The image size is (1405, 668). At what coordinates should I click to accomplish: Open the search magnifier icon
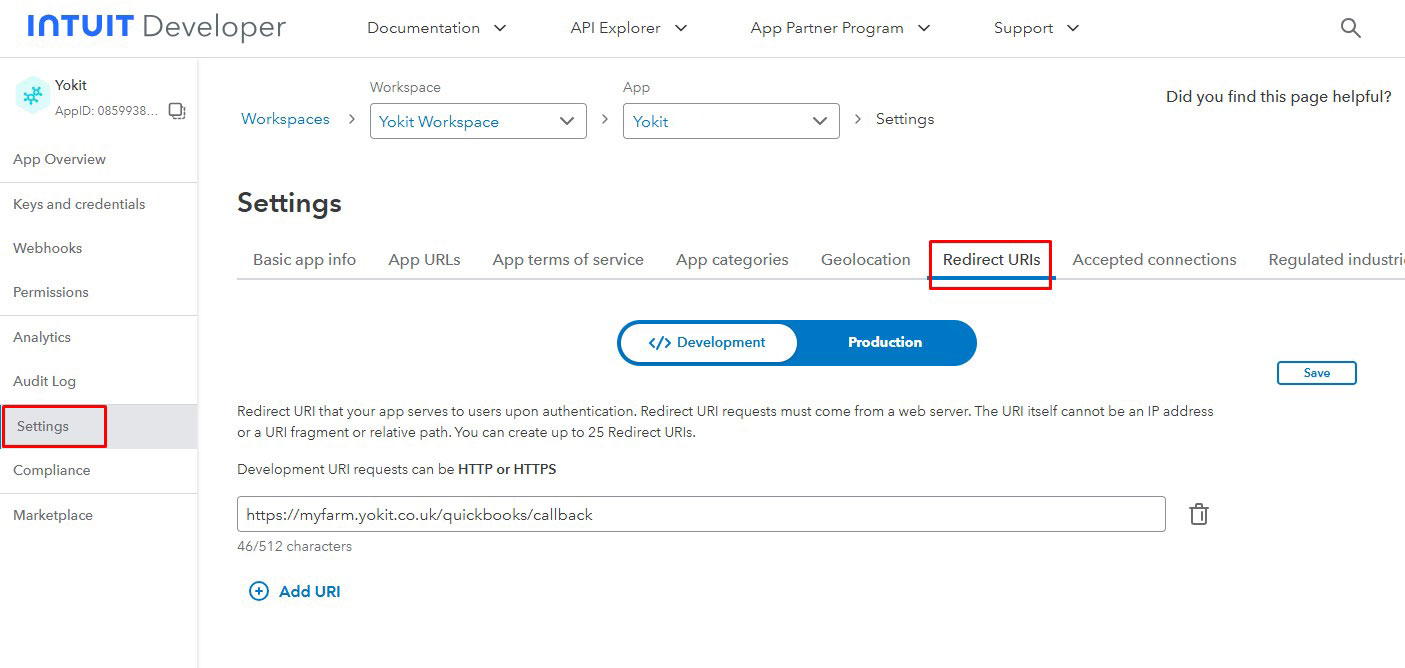coord(1350,28)
